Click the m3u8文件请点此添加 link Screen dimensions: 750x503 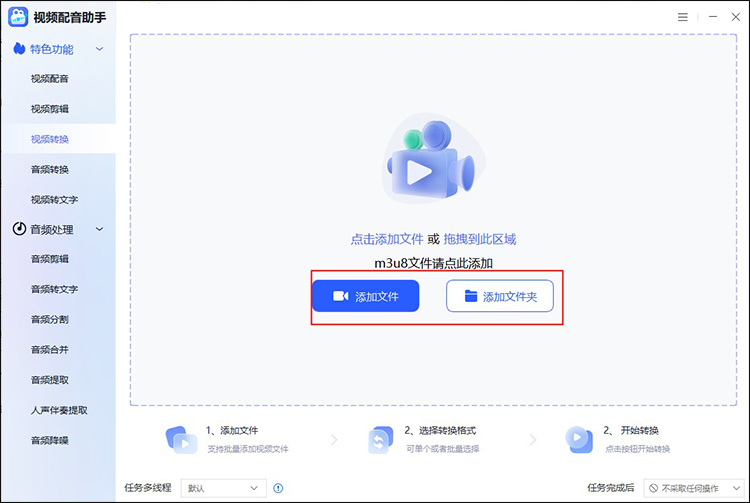(x=433, y=263)
